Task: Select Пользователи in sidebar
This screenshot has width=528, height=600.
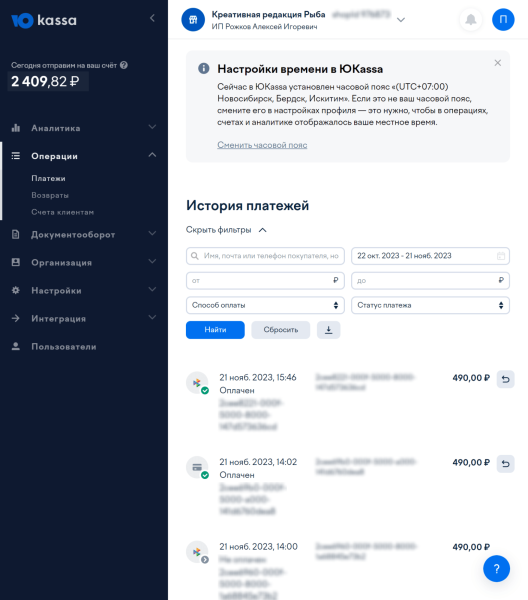Action: [64, 347]
